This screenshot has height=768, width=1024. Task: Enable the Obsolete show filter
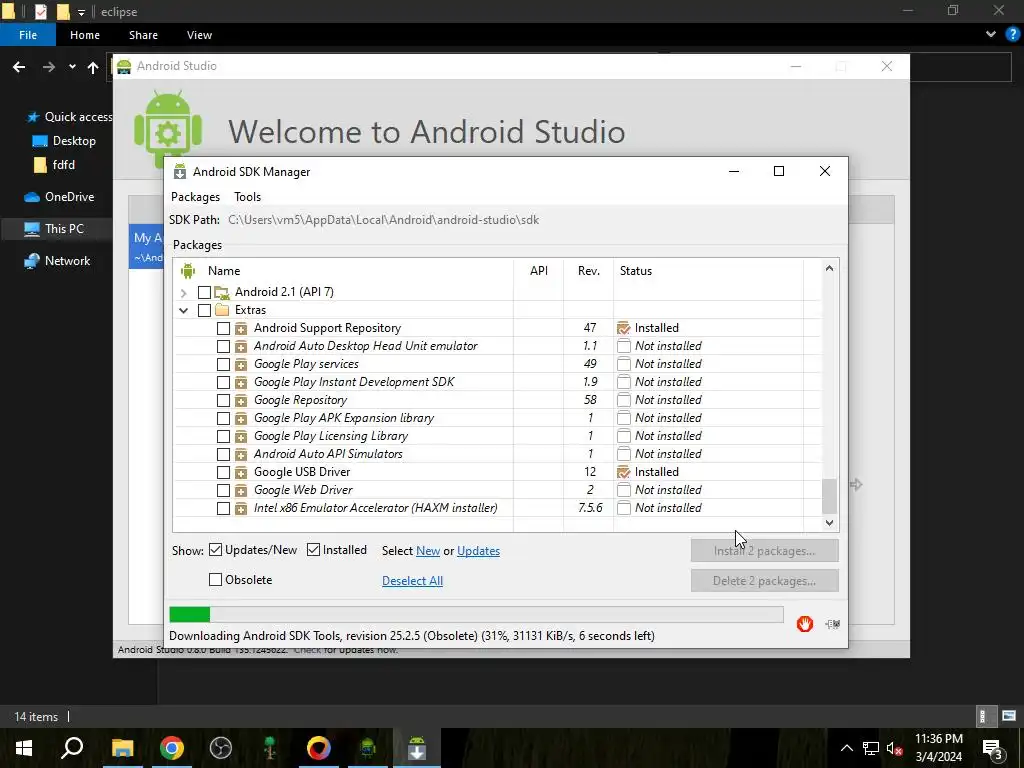pyautogui.click(x=216, y=579)
